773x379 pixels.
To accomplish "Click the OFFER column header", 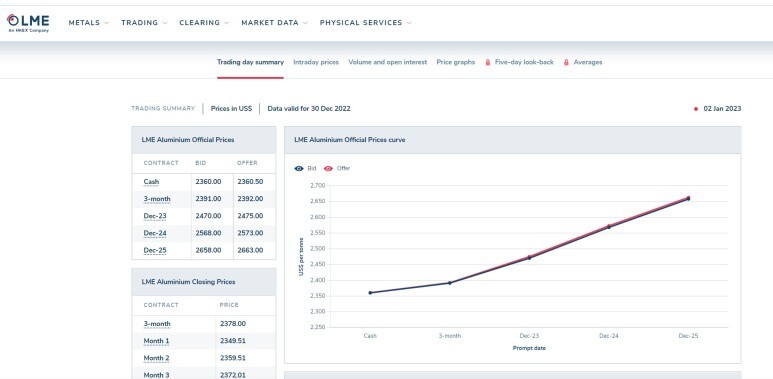I will coord(247,163).
